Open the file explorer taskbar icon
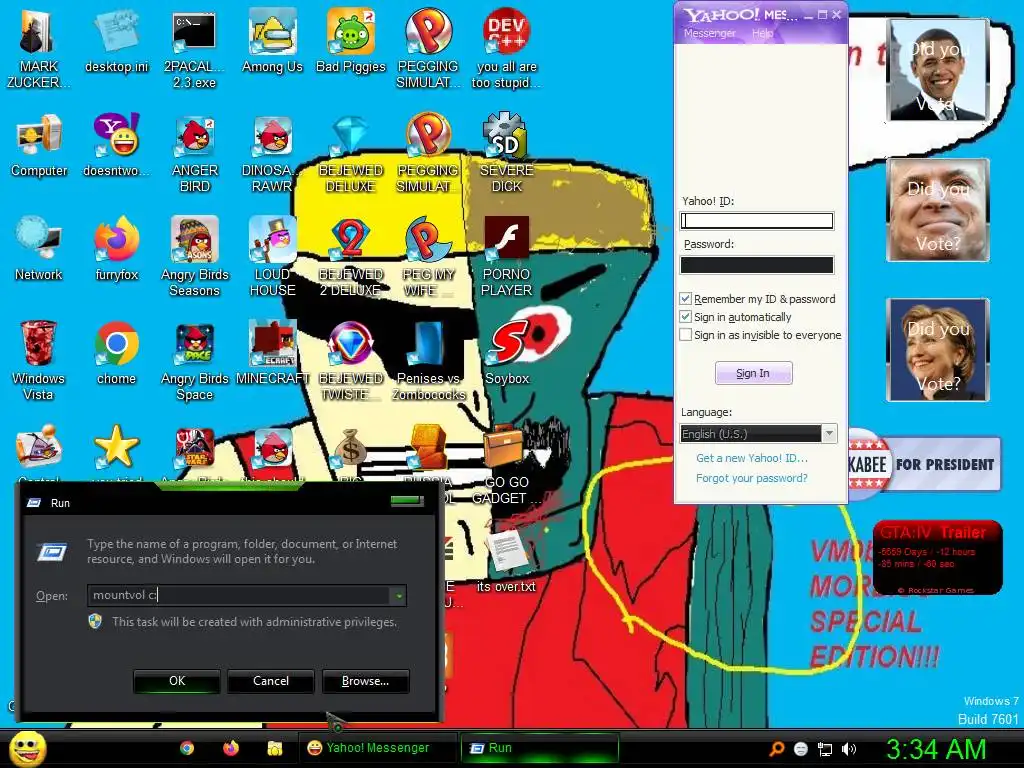 click(x=274, y=748)
